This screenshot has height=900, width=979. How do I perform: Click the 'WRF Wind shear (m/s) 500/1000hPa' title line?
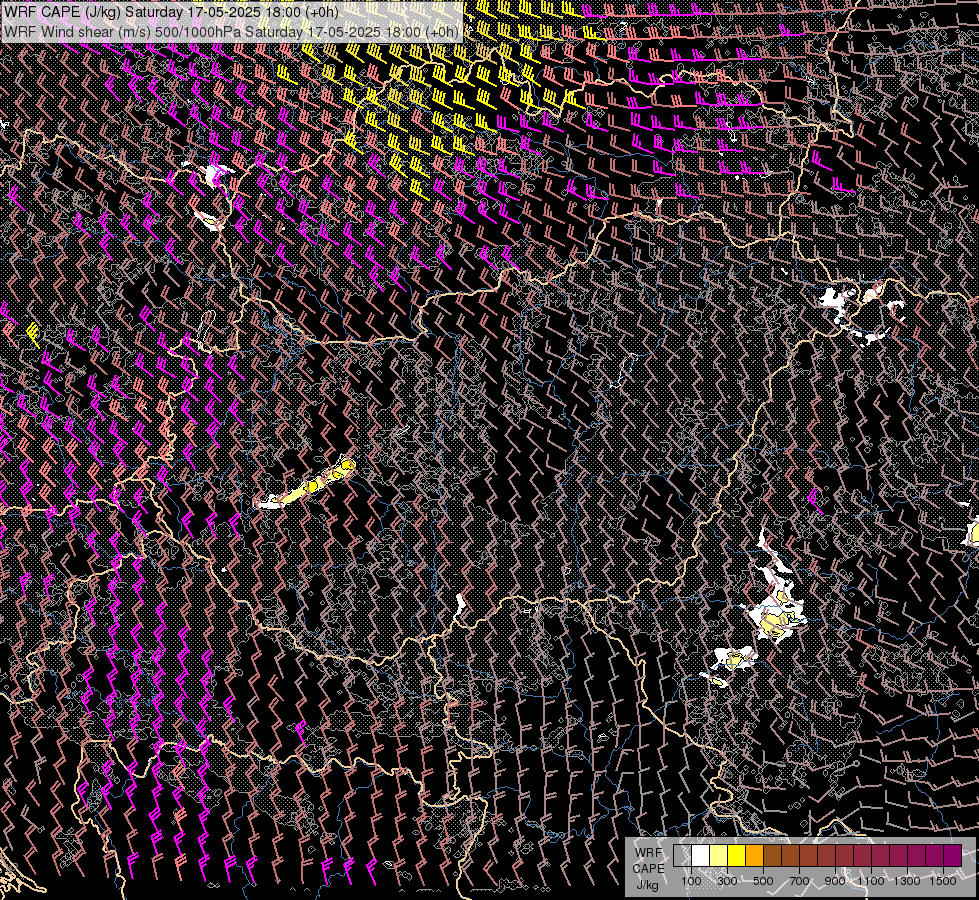231,31
